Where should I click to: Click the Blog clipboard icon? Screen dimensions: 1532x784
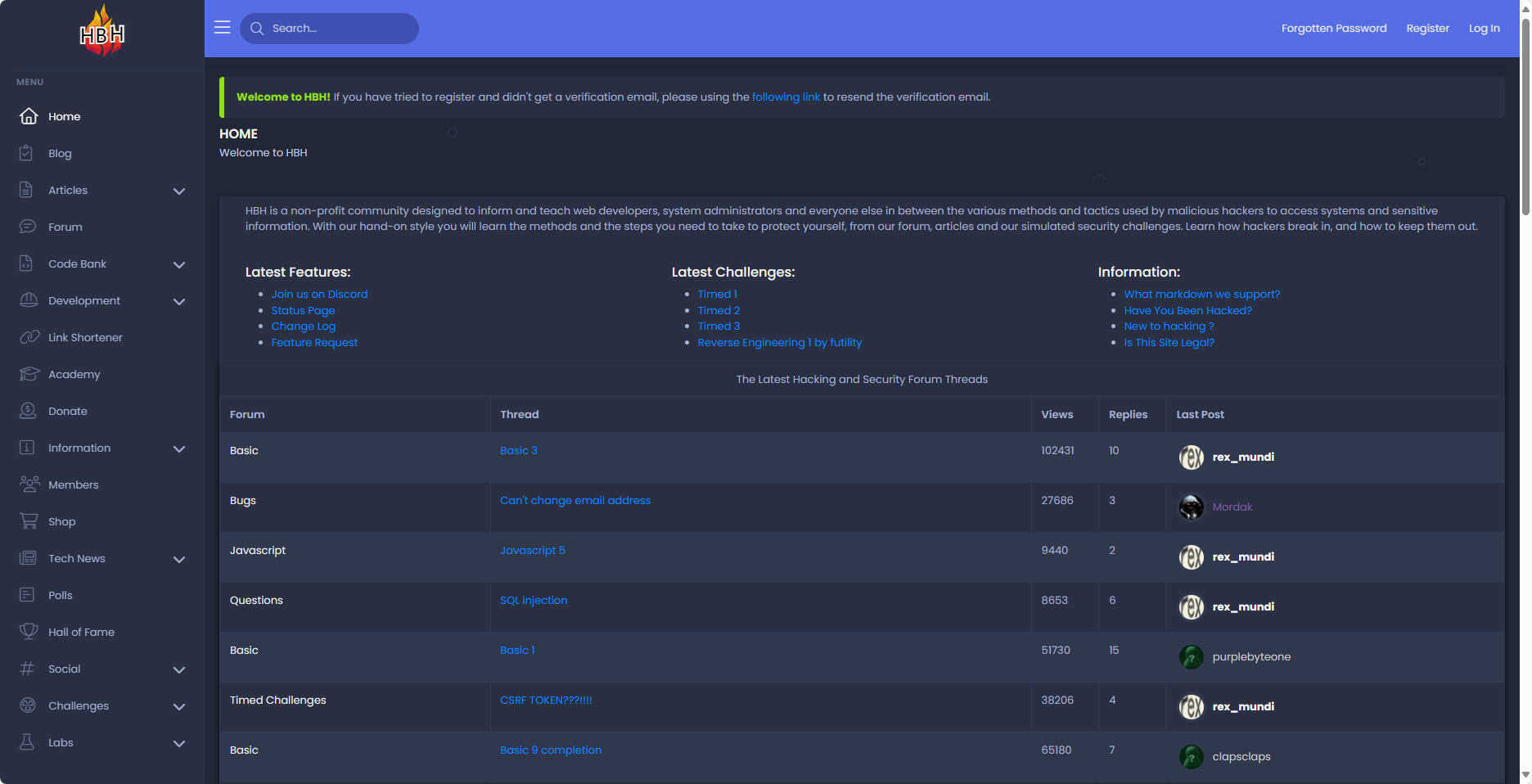26,153
